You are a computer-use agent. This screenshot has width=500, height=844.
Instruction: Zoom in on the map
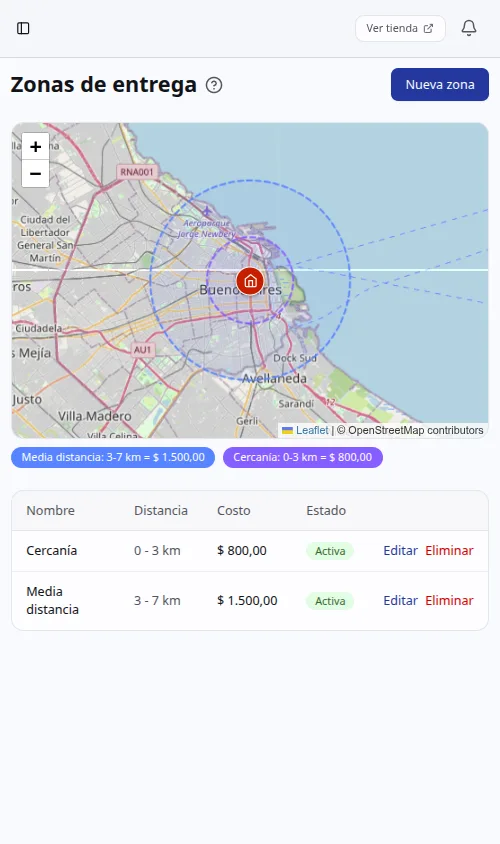pos(36,146)
